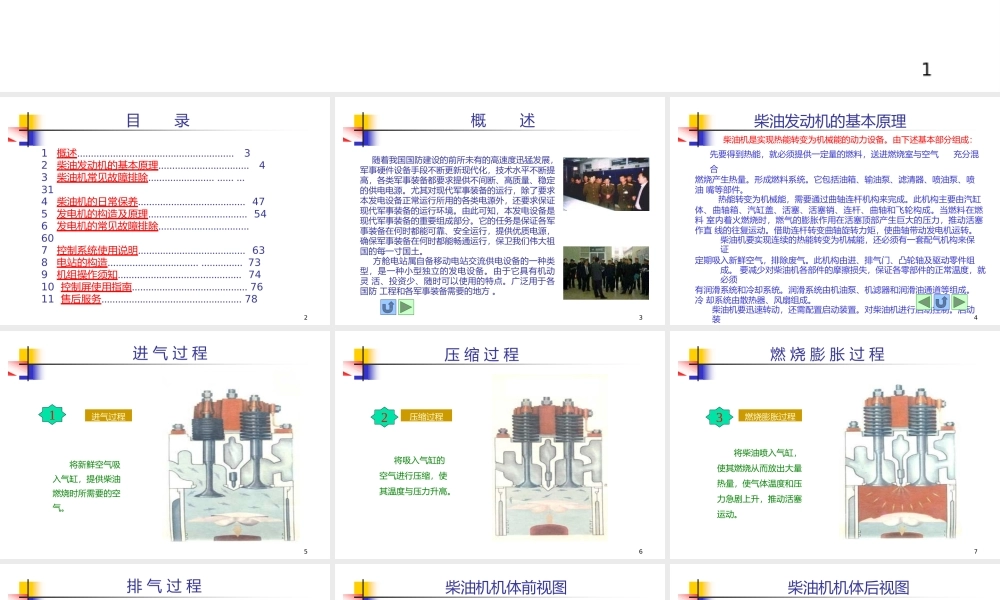Open the 发电机的常见故障排除 contents link

tap(107, 226)
